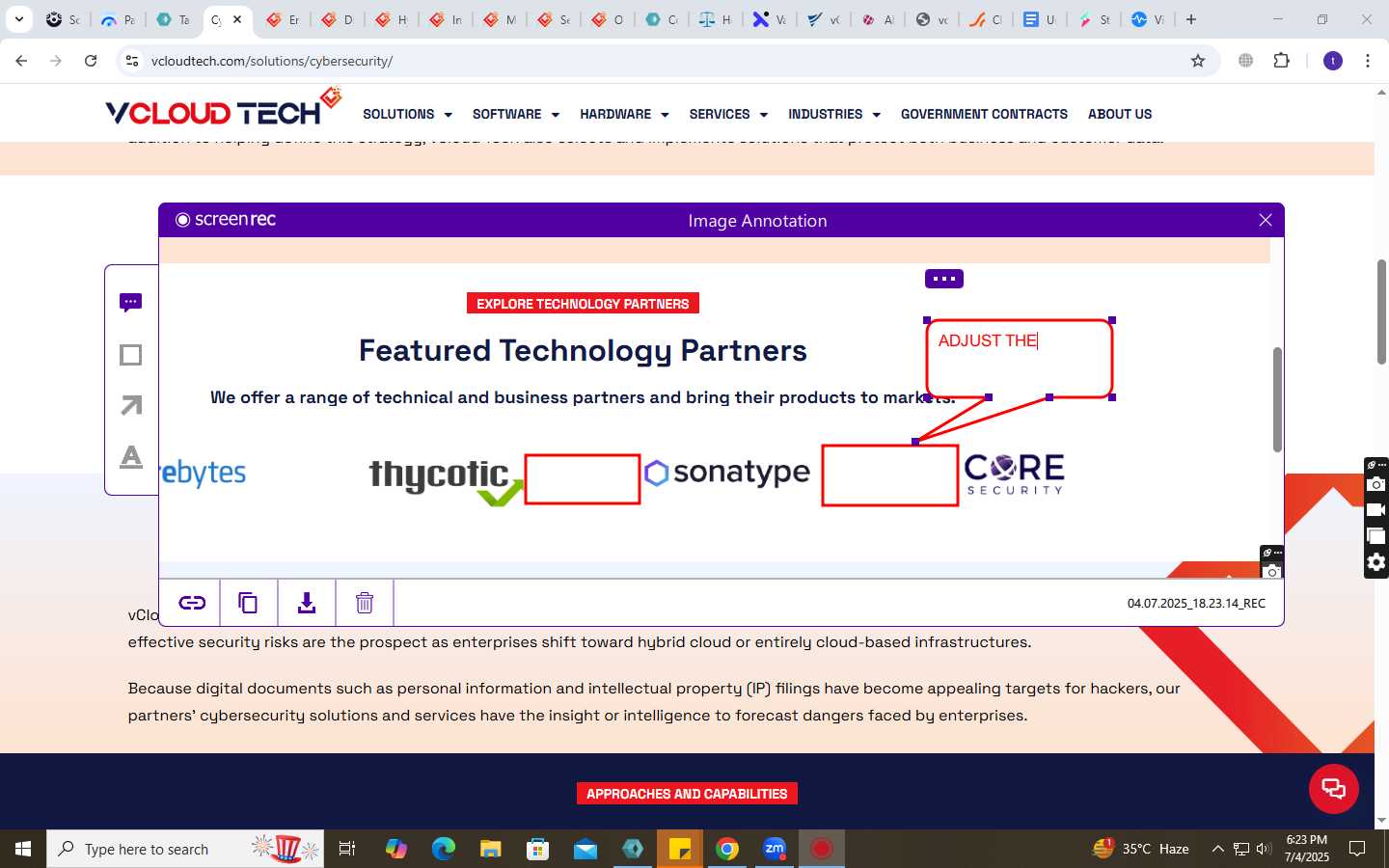Reload the vcloudtech page
This screenshot has width=1389, height=868.
coord(91,61)
